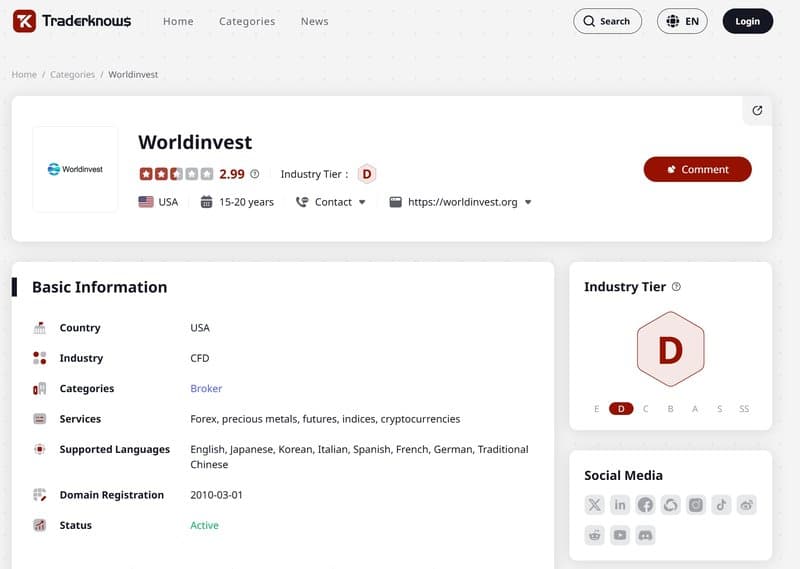800x569 pixels.
Task: Open the LinkedIn social icon
Action: tap(620, 505)
